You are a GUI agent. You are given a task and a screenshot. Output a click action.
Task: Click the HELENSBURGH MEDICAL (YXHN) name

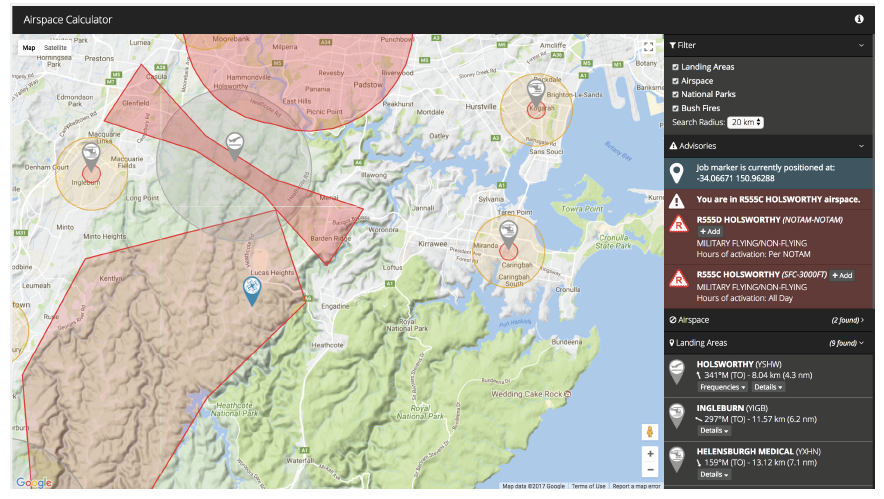pos(758,451)
